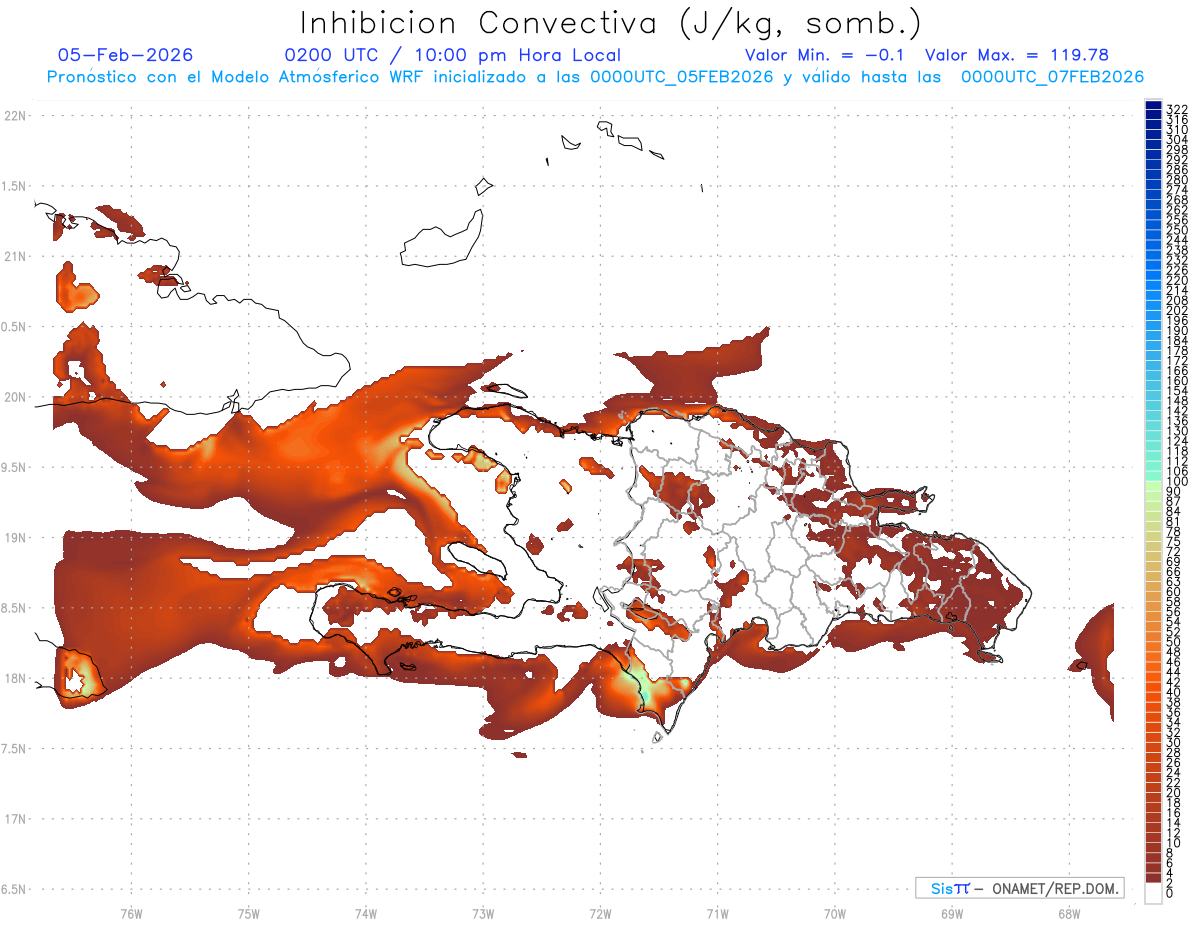Click the WRF model forecast description line
The image size is (1200, 927).
pos(595,77)
